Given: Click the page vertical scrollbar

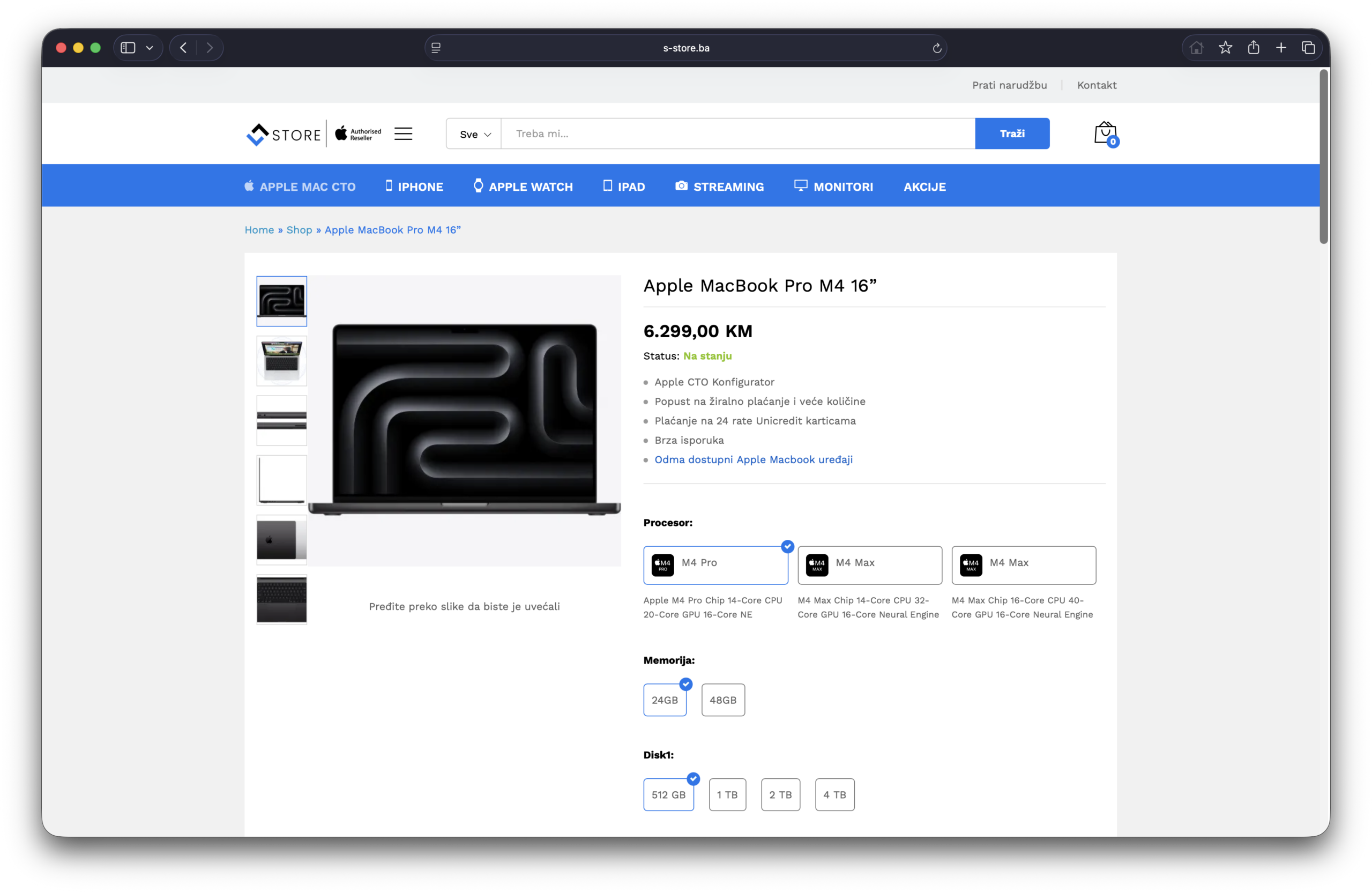Looking at the screenshot, I should 1324,156.
